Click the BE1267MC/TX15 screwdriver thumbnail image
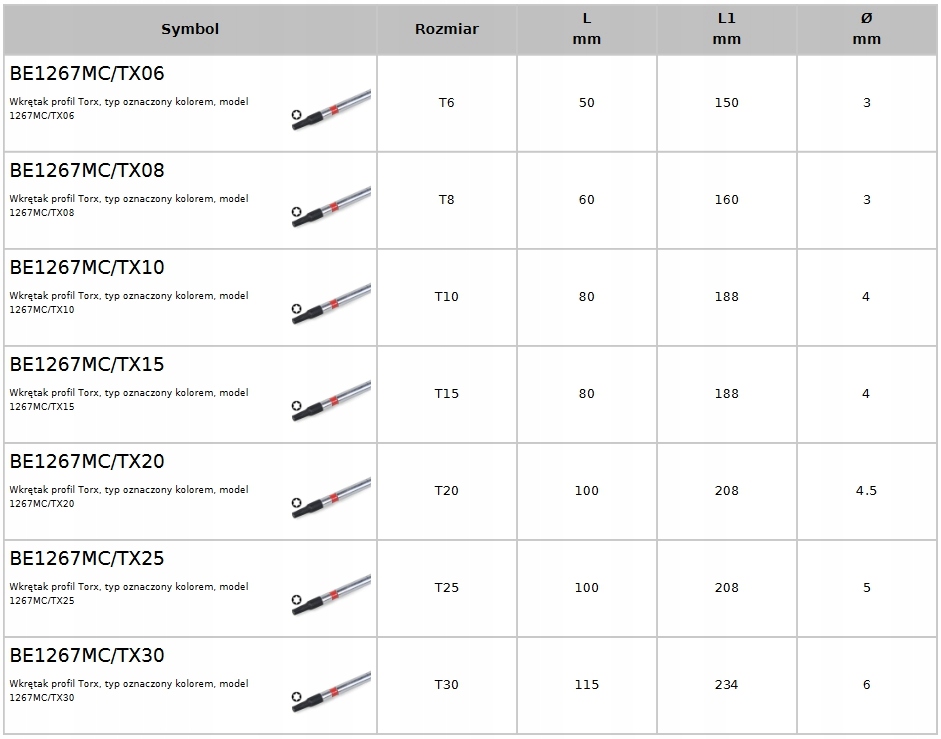 [x=331, y=399]
